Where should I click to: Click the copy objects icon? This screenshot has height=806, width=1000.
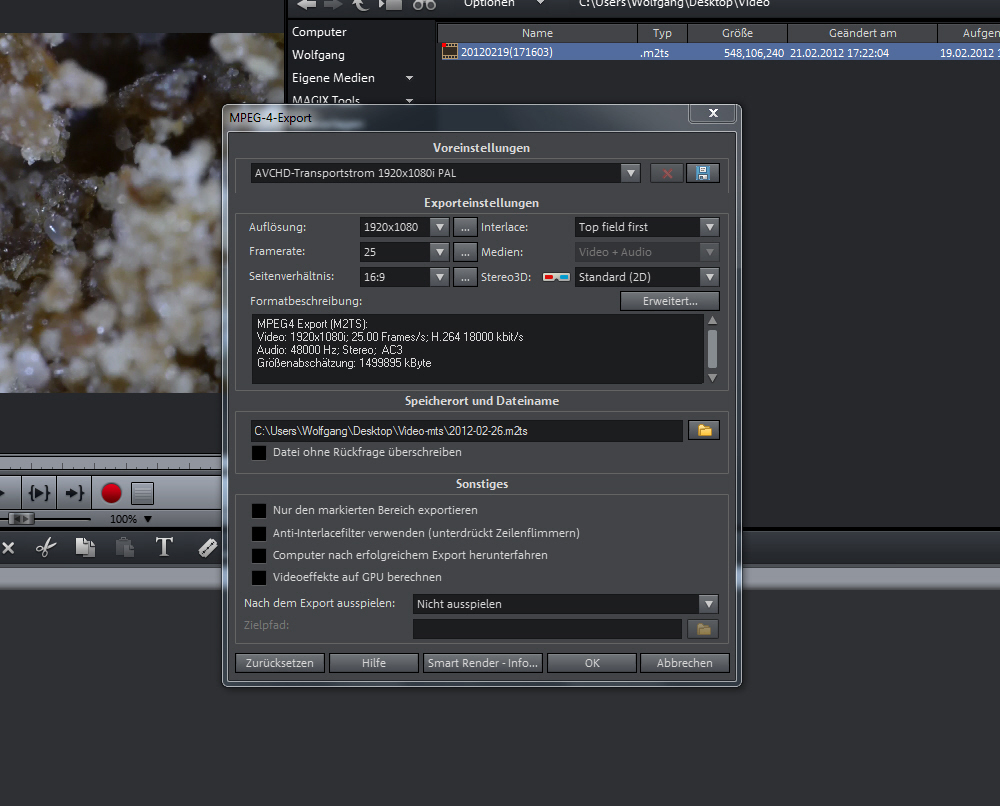[86, 547]
